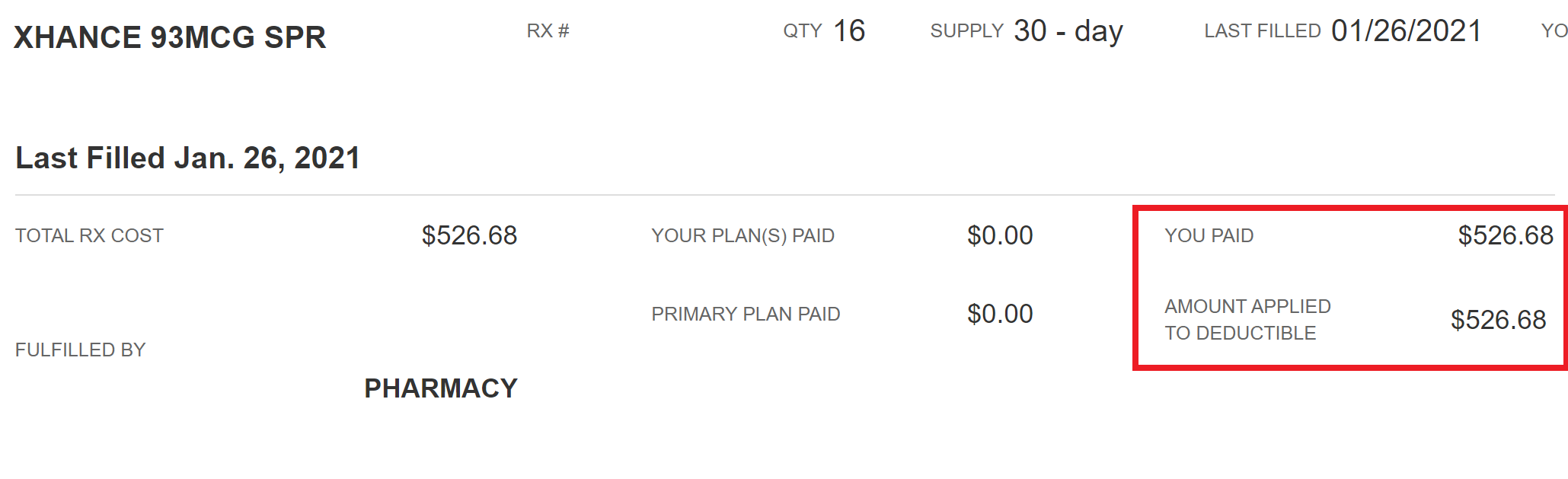1568x479 pixels.
Task: Click the You Paid $526.68 amount
Action: click(1506, 235)
